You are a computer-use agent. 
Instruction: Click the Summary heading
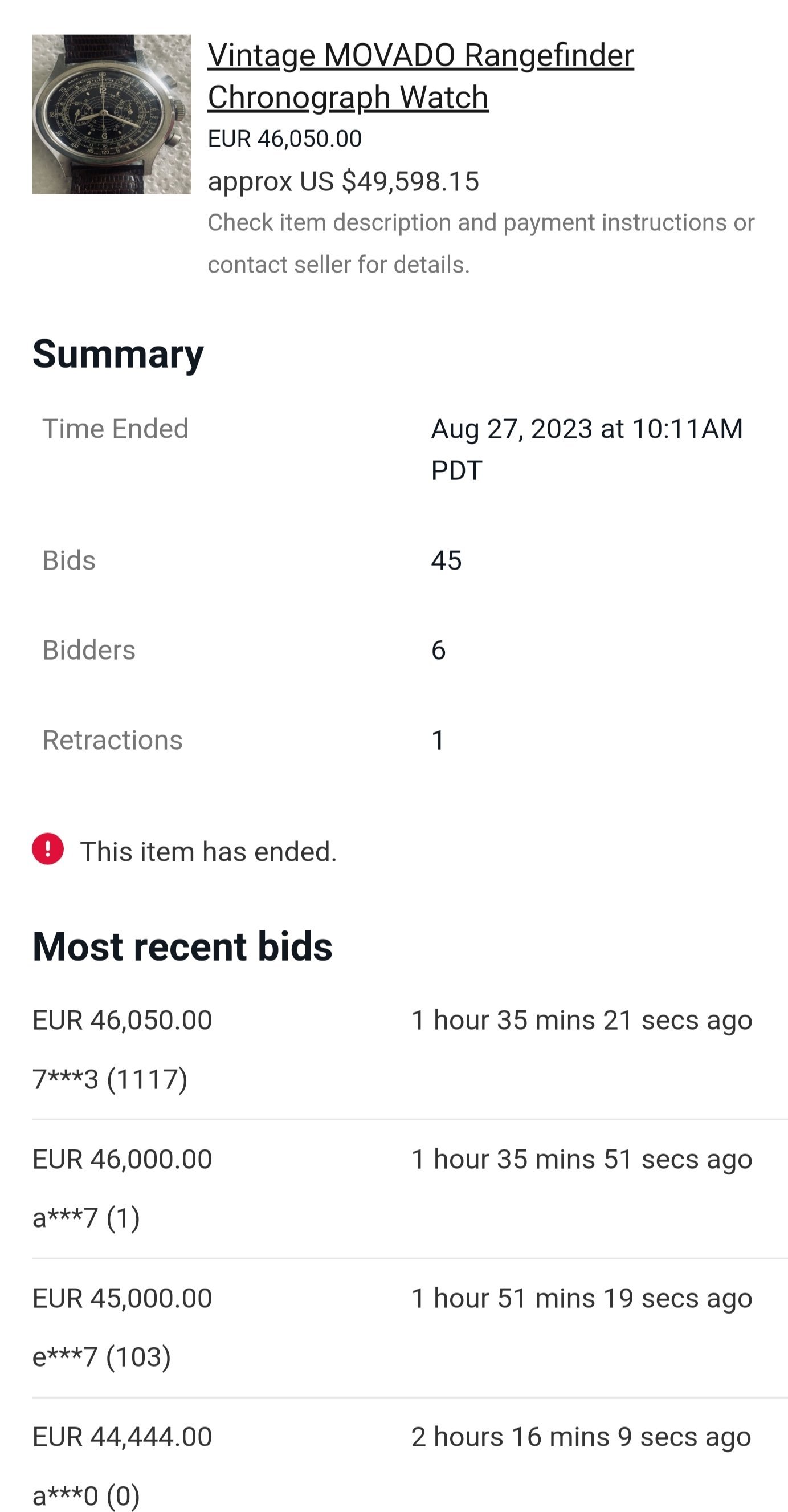point(118,354)
